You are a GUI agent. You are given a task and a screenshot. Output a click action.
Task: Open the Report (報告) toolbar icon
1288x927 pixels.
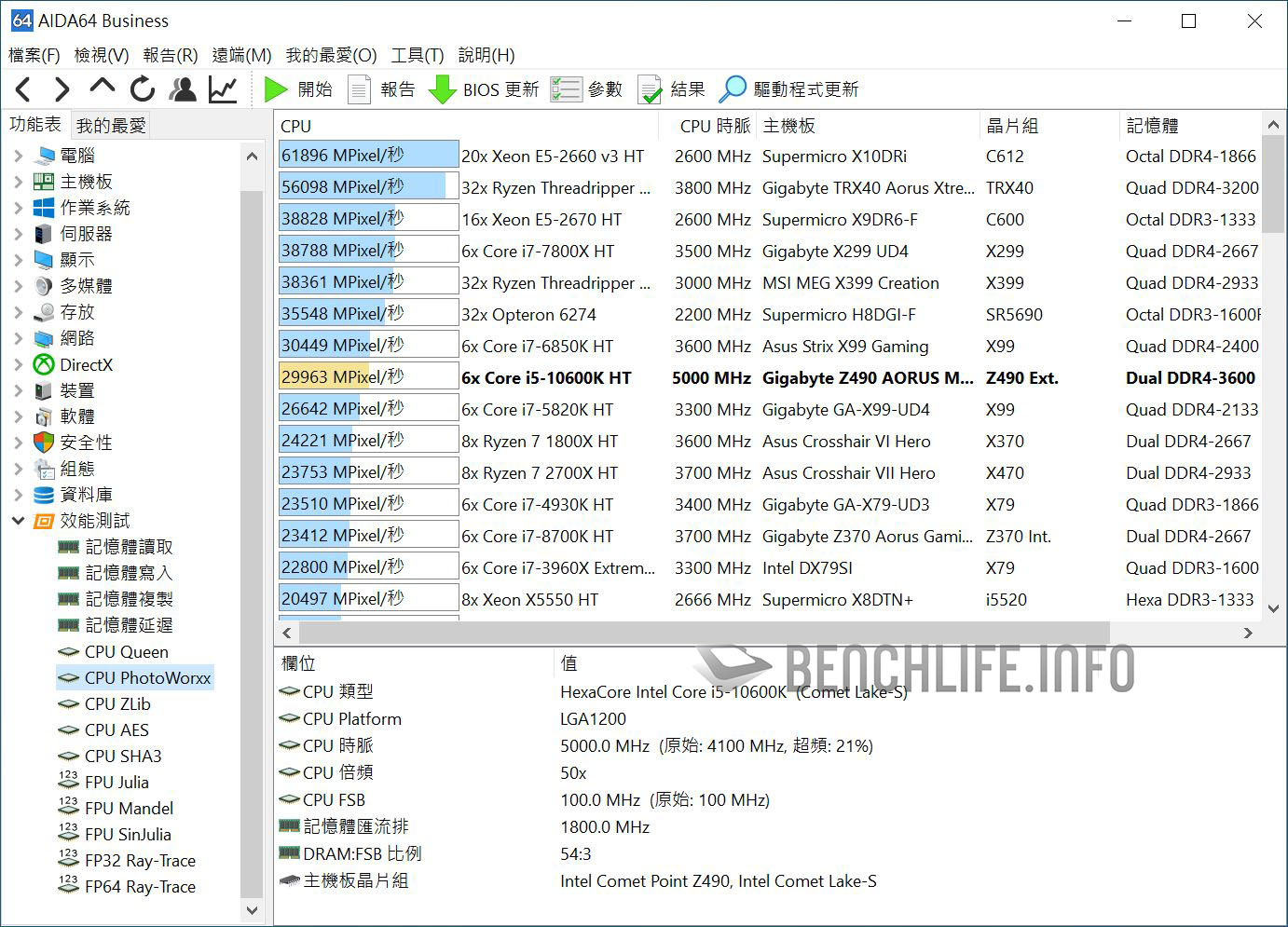click(359, 89)
